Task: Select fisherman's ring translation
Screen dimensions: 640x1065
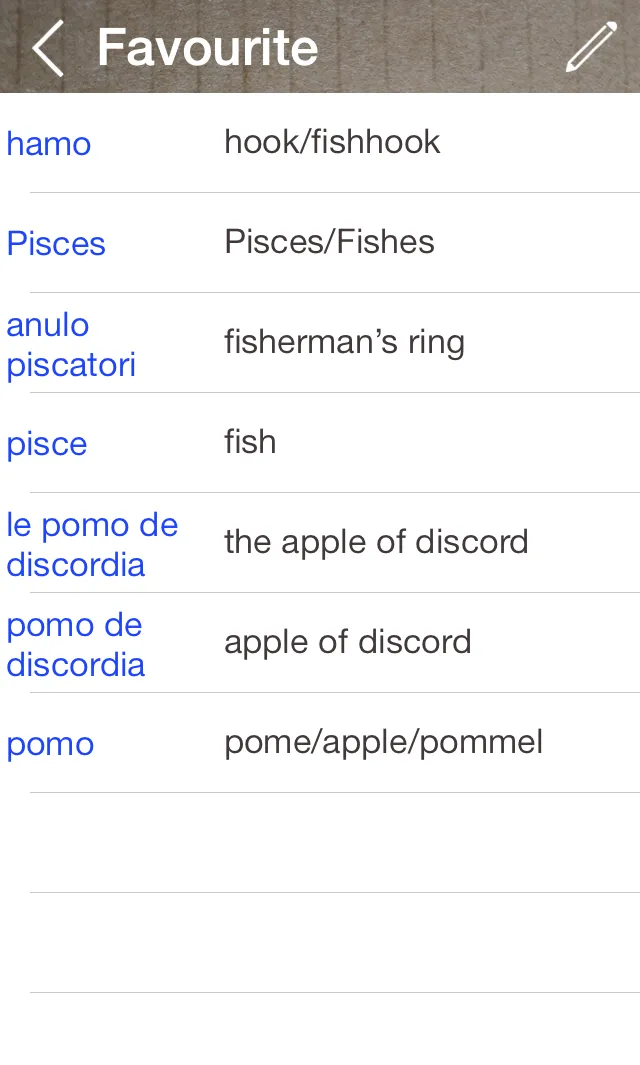Action: pos(344,342)
